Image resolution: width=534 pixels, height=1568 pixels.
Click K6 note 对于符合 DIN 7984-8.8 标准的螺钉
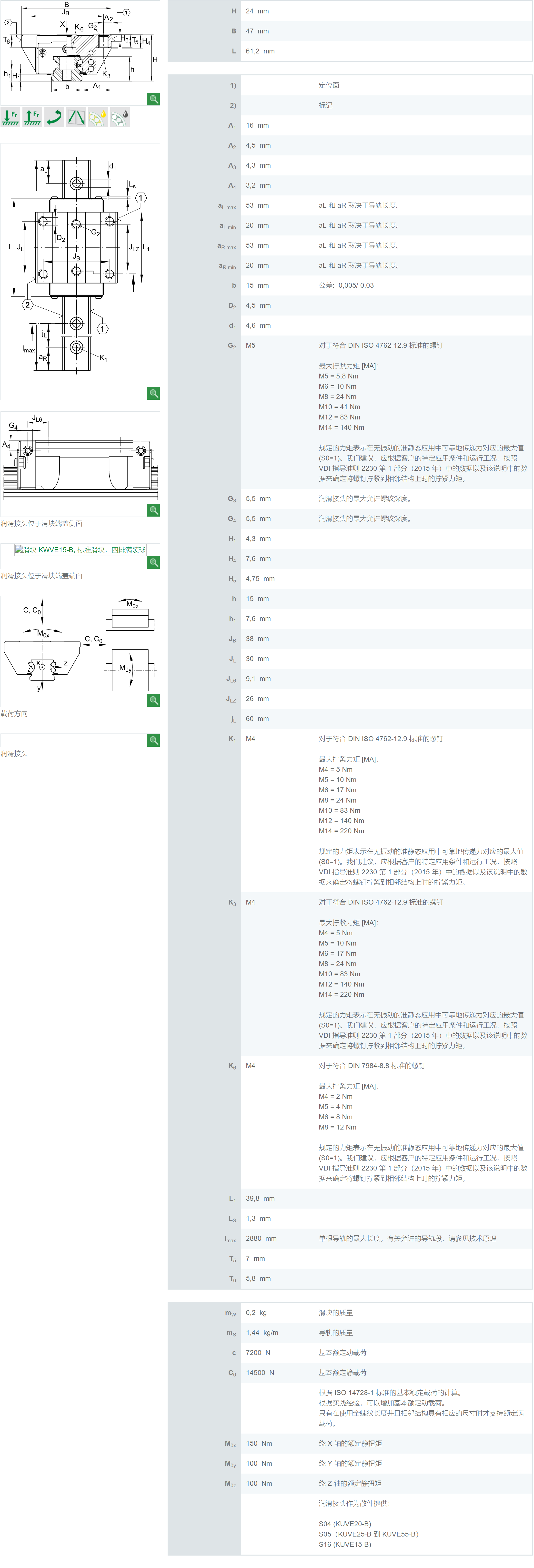372,1066
